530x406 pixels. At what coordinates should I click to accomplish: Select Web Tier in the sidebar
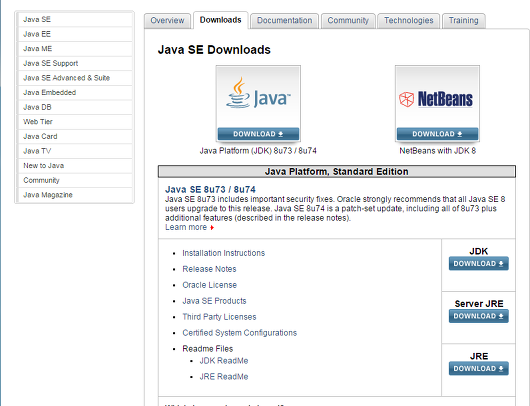[74, 122]
